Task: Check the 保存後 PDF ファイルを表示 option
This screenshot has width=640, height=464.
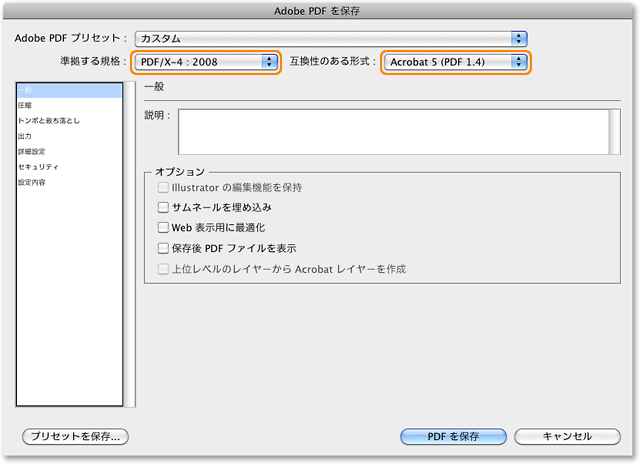Action: click(164, 248)
